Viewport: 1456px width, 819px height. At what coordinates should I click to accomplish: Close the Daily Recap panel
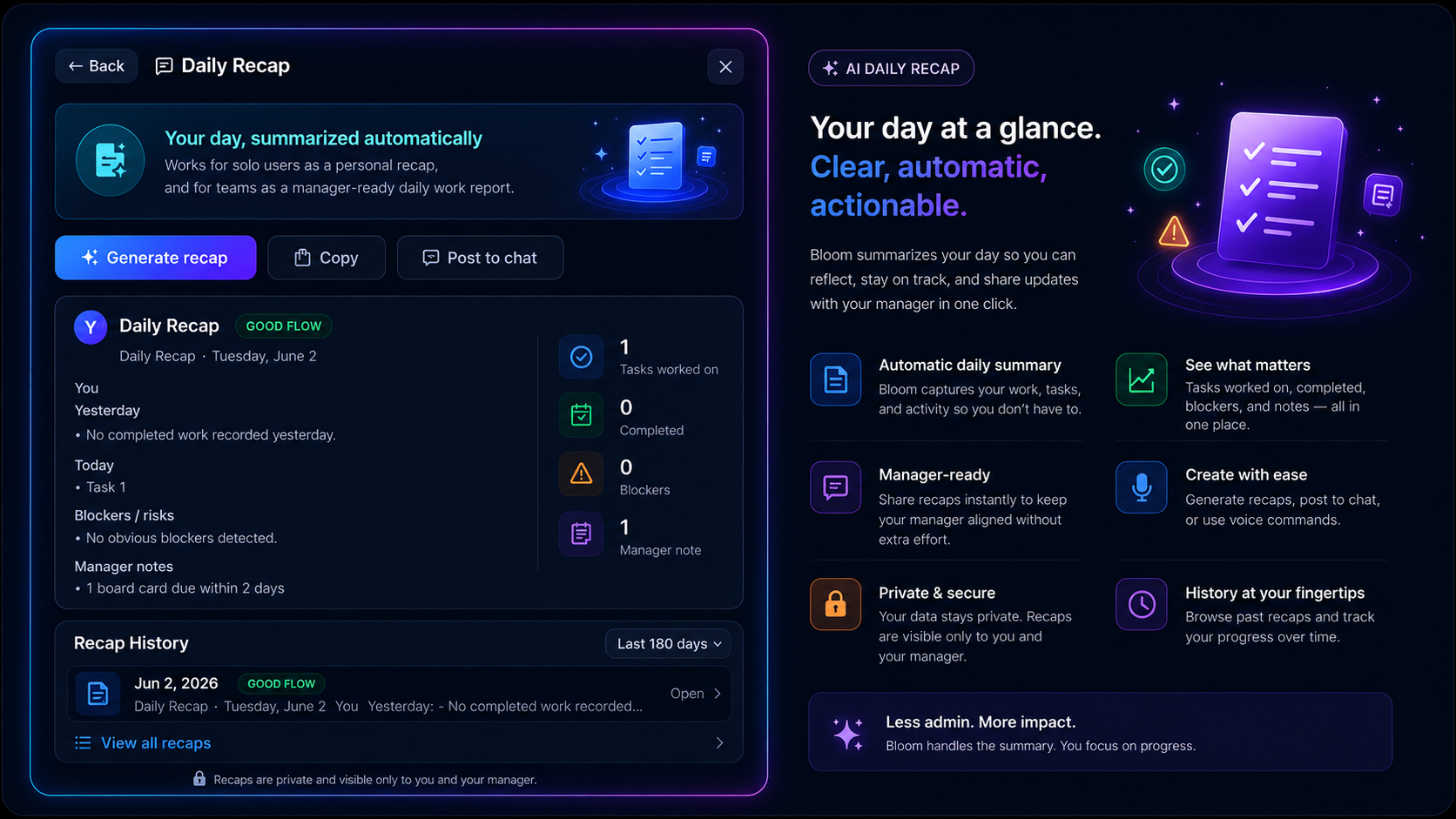[725, 67]
